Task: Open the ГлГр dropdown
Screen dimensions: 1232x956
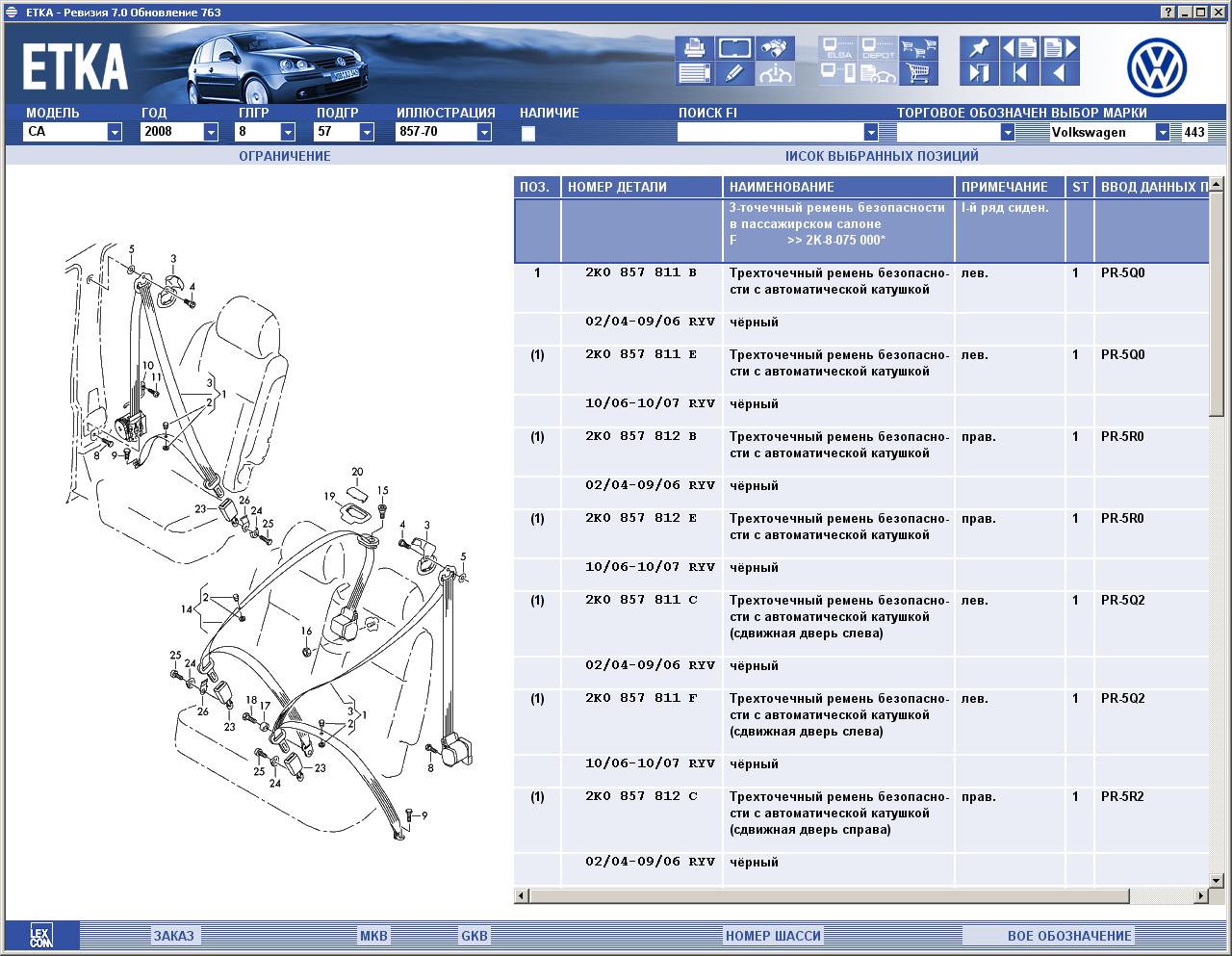Action: 287,132
